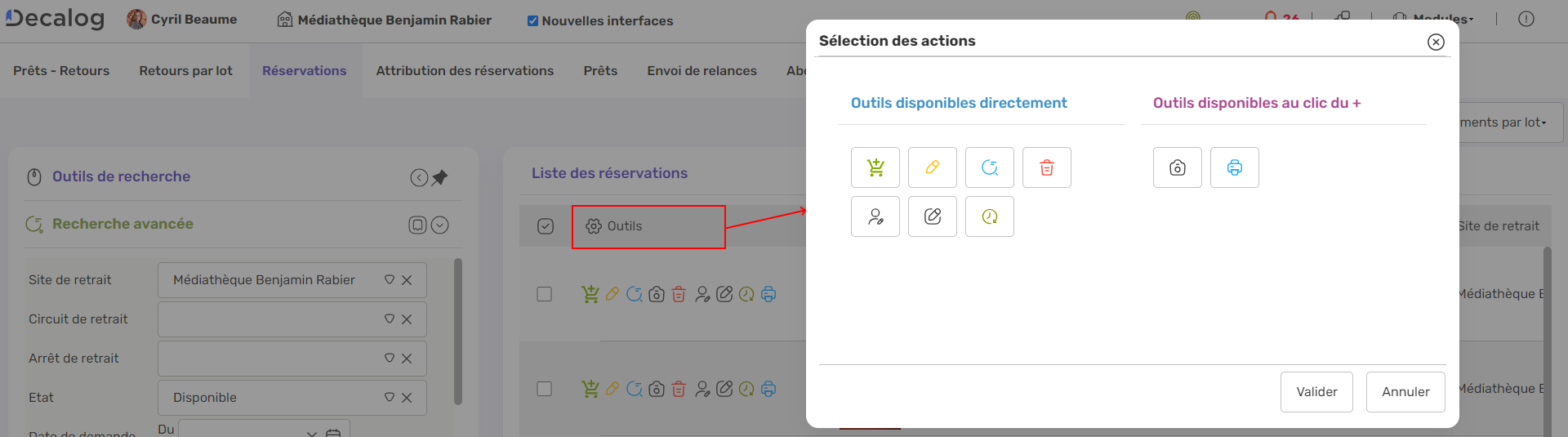The height and width of the screenshot is (437, 1568).
Task: Switch to the Retours par lot tab
Action: [185, 71]
